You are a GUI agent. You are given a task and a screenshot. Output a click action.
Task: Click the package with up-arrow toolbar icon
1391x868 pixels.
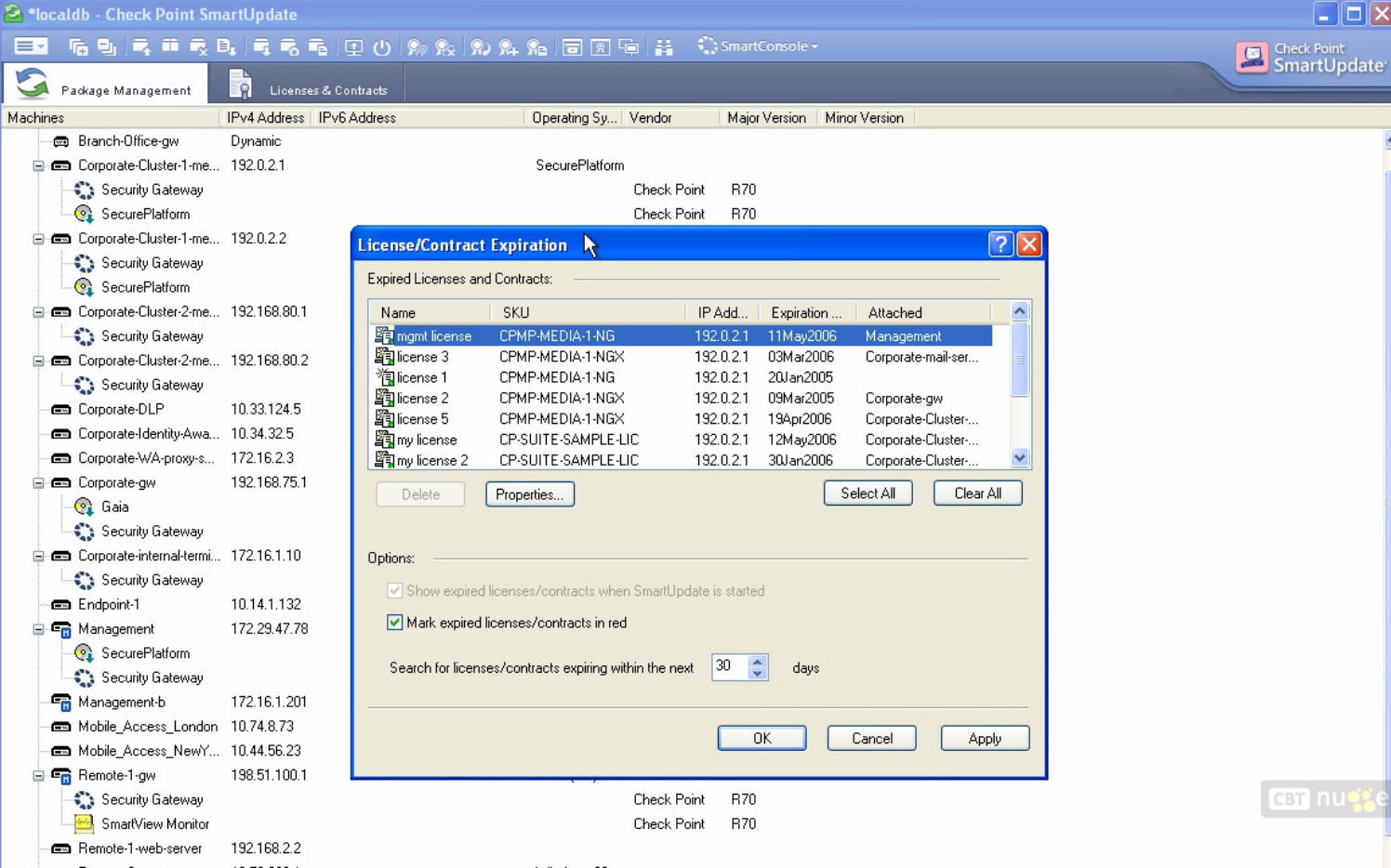tap(141, 46)
